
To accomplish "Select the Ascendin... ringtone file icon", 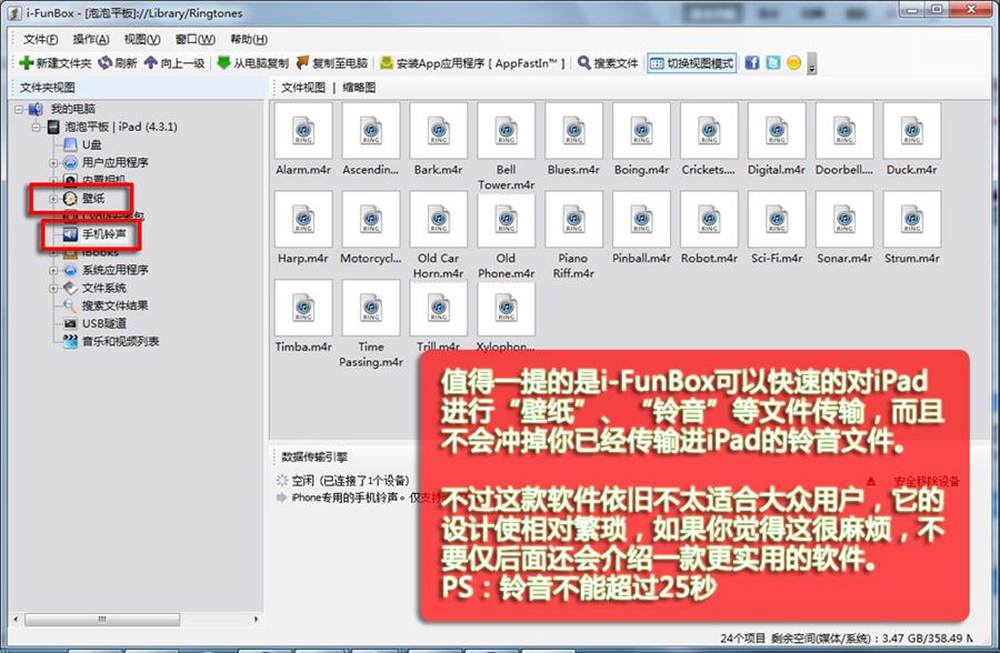I will tap(371, 130).
